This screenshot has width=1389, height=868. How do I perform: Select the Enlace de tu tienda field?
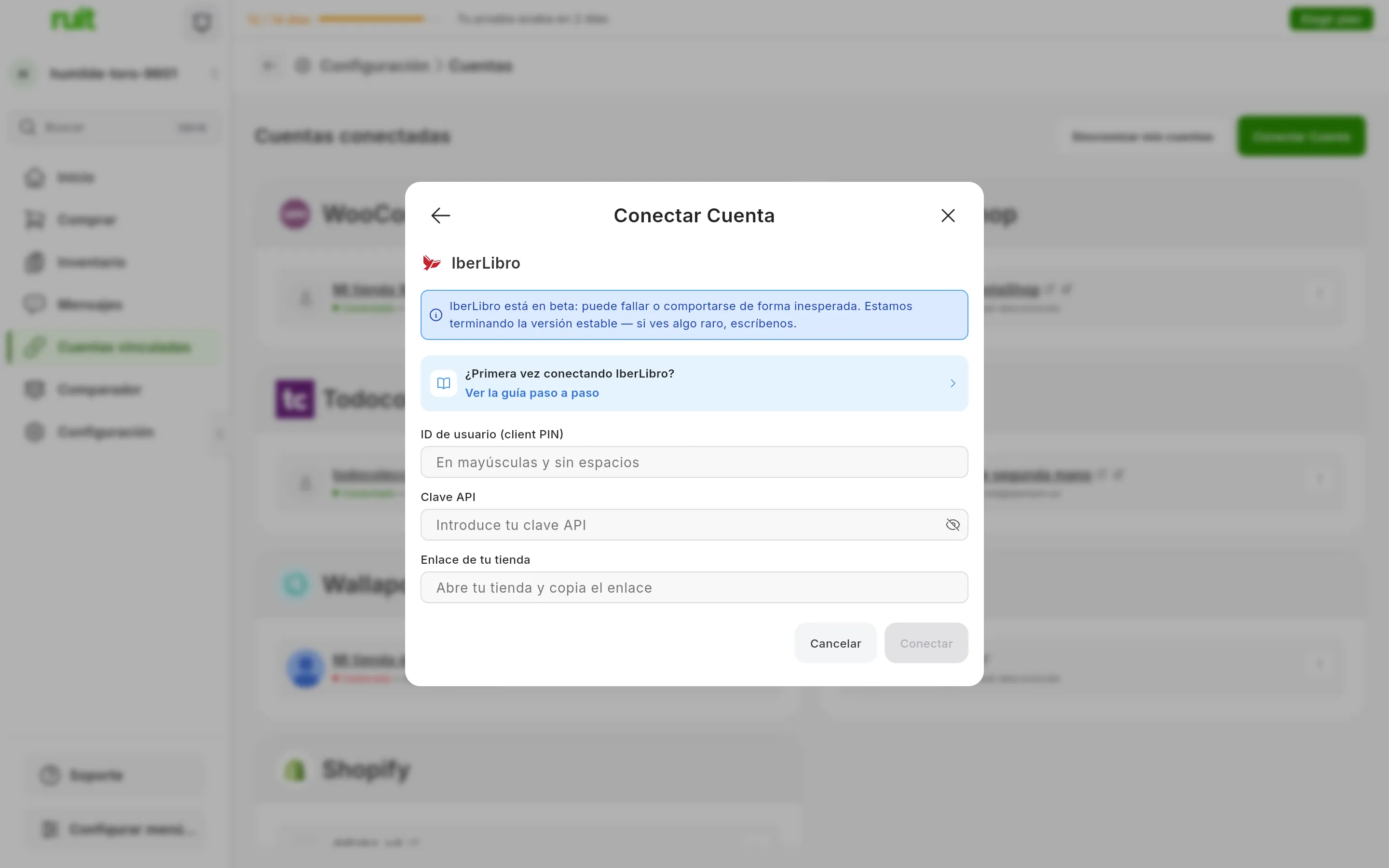(694, 587)
